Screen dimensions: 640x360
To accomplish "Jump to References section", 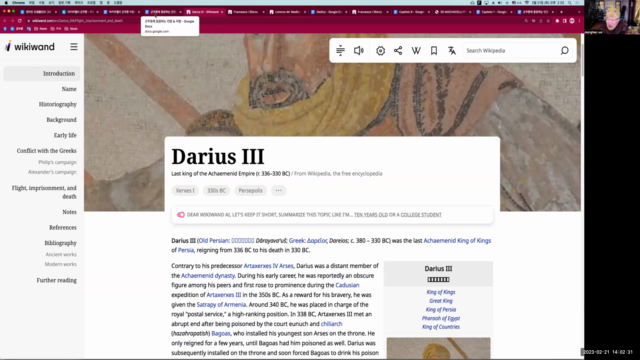I will pos(63,228).
